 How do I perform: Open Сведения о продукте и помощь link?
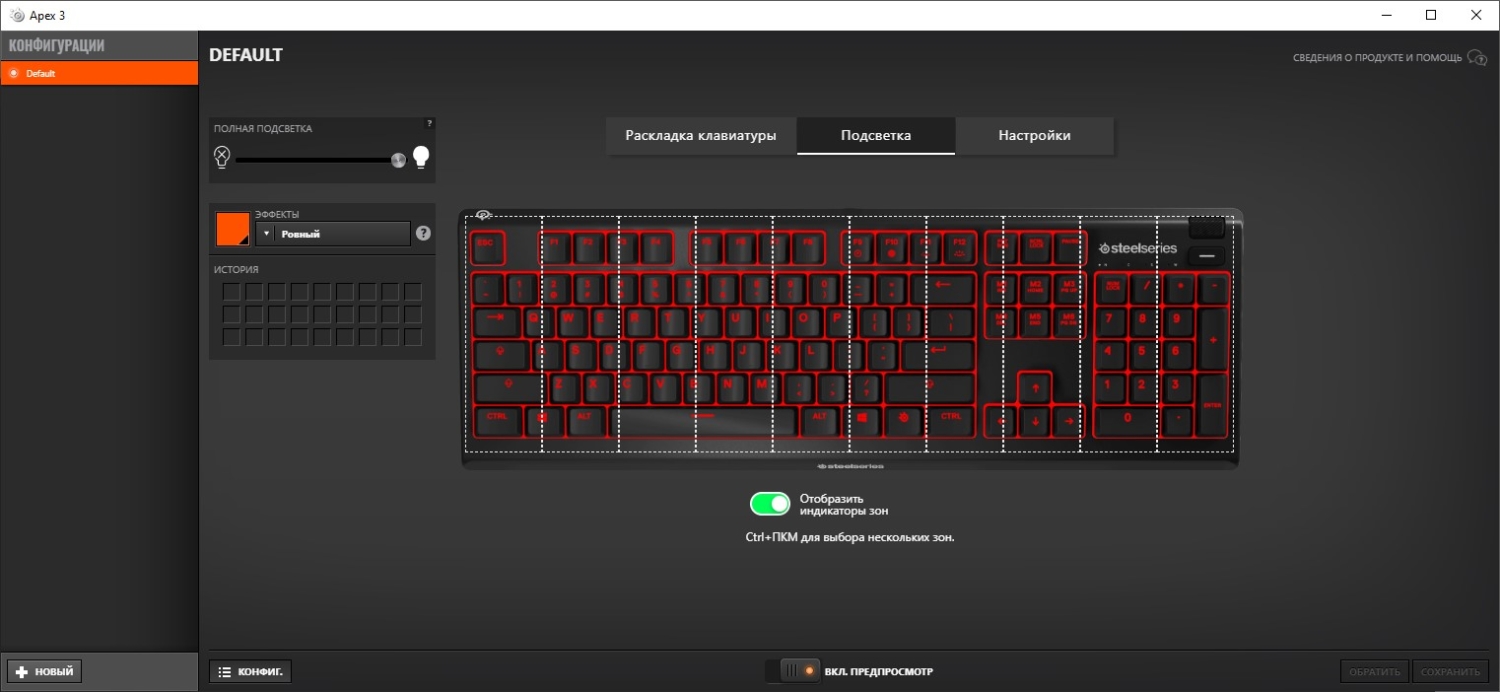click(1377, 58)
